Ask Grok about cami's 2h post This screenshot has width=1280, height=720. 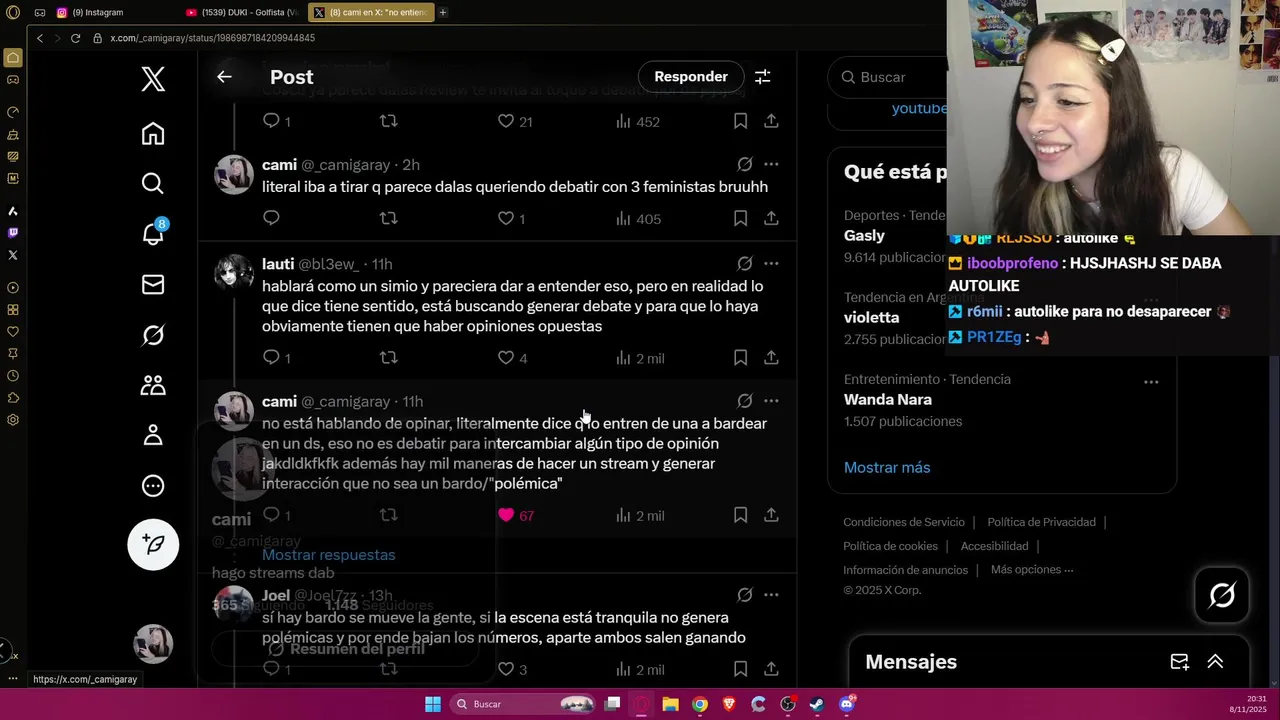tap(745, 164)
